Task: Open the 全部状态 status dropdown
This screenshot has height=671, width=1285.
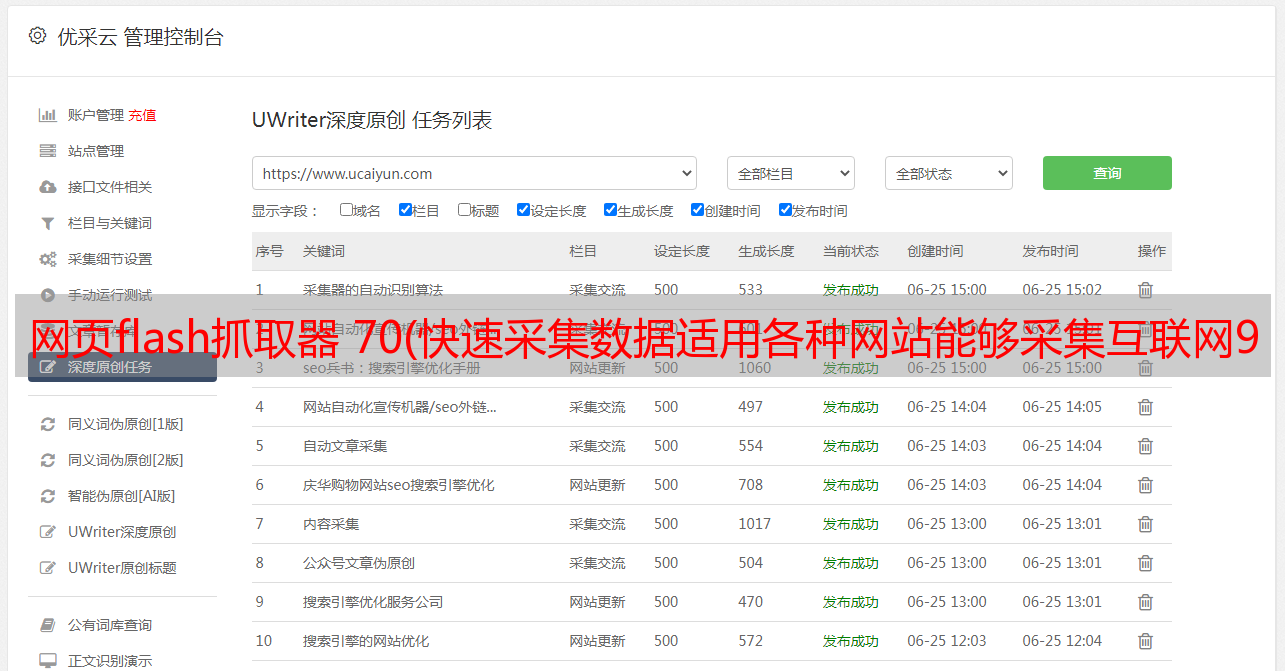Action: [x=948, y=173]
